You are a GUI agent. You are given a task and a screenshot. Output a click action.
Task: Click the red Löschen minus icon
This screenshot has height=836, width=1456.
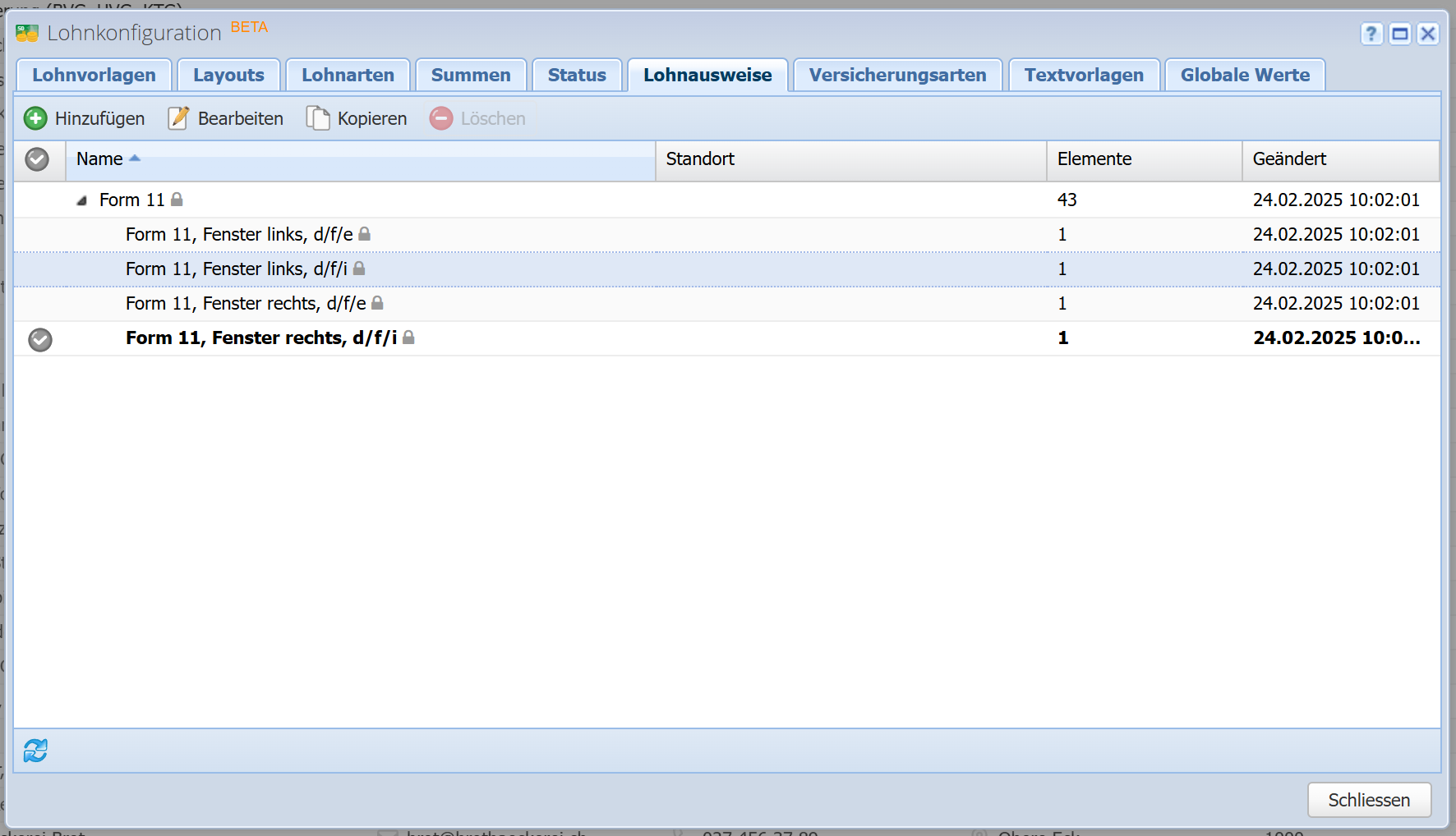(x=441, y=118)
